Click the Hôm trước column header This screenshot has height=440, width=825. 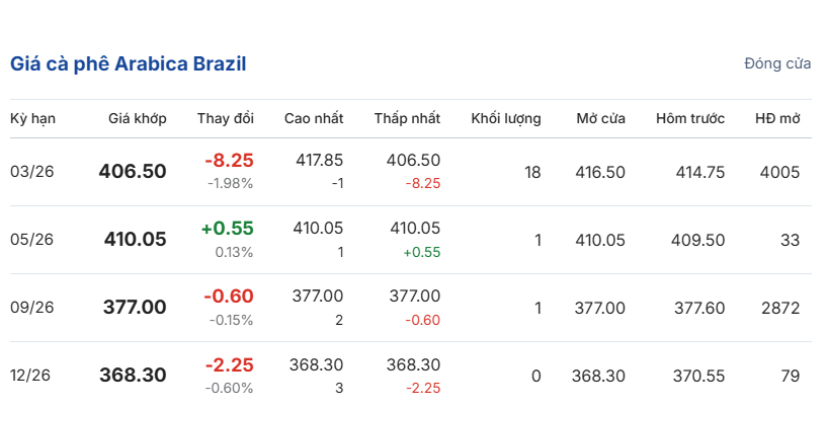(x=690, y=118)
